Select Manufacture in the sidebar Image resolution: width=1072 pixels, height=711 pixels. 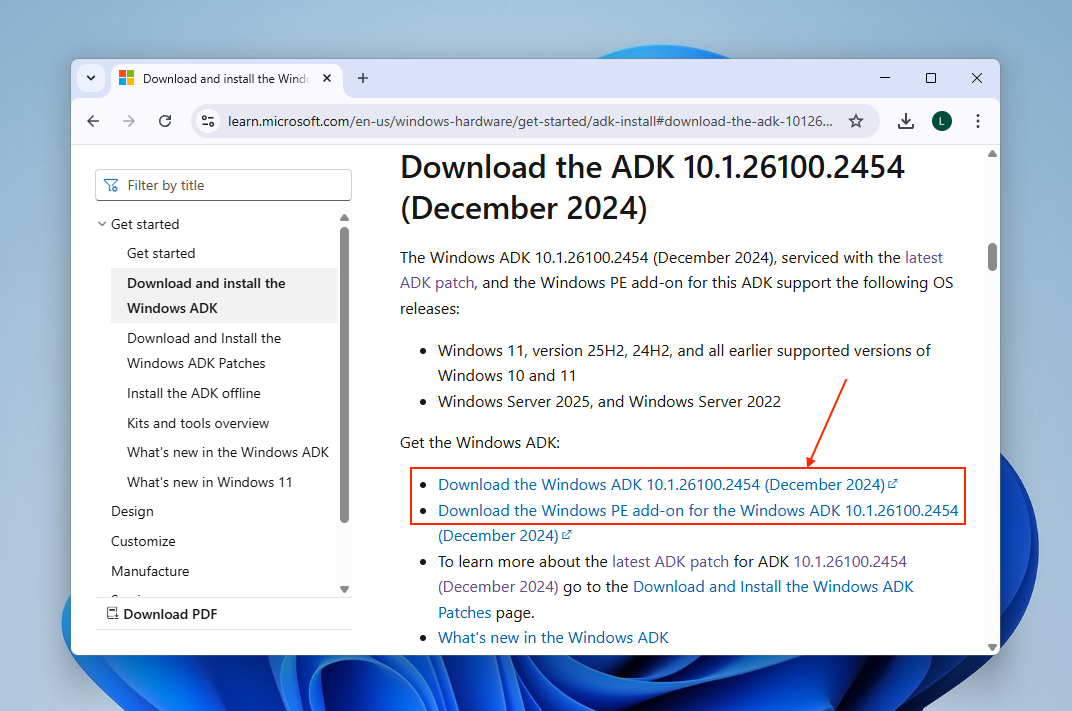coord(150,571)
